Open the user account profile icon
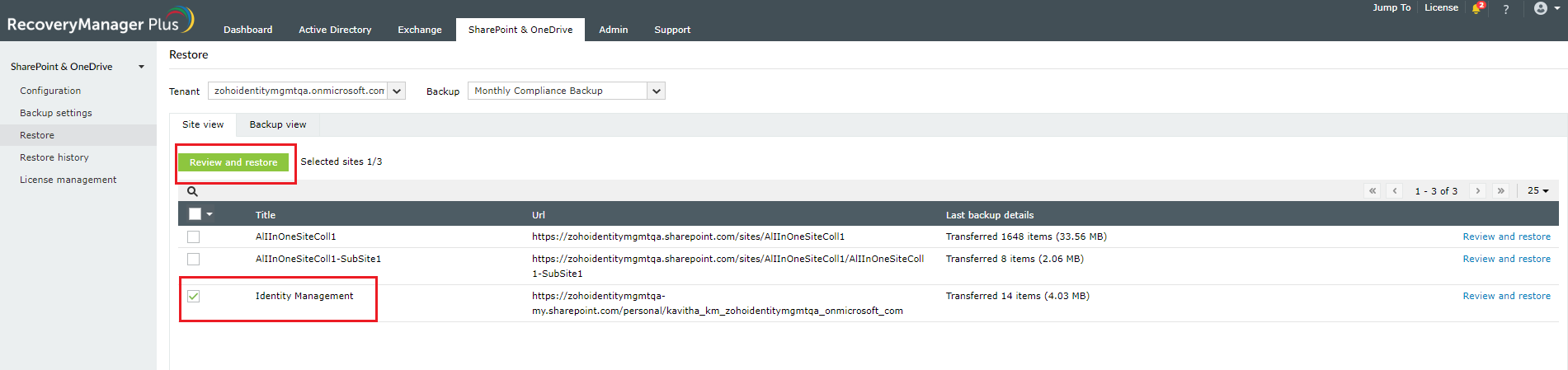Viewport: 1568px width, 370px height. [x=1541, y=8]
